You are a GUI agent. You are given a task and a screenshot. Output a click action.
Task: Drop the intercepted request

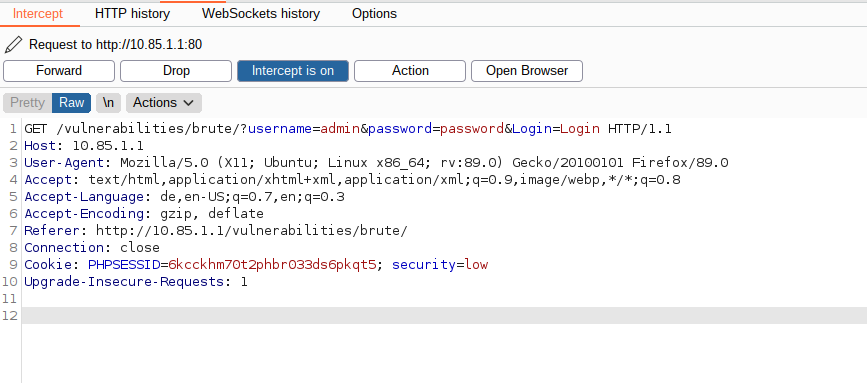pos(176,71)
